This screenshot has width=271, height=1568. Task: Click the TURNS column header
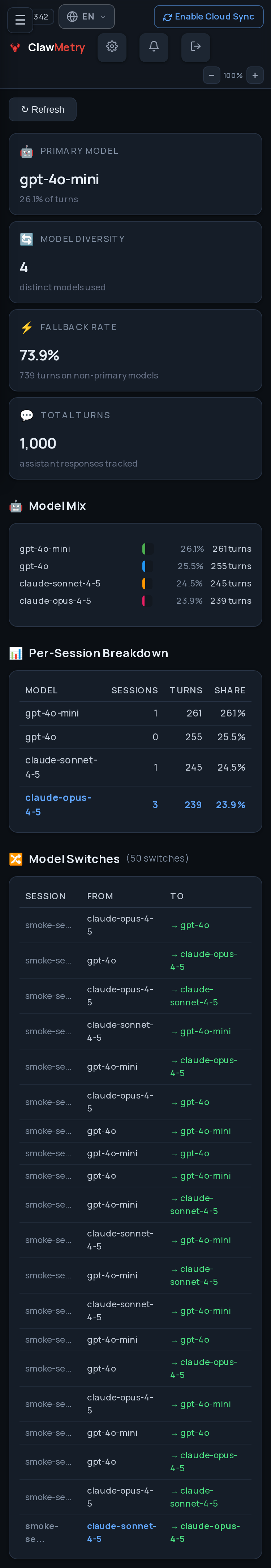point(186,690)
